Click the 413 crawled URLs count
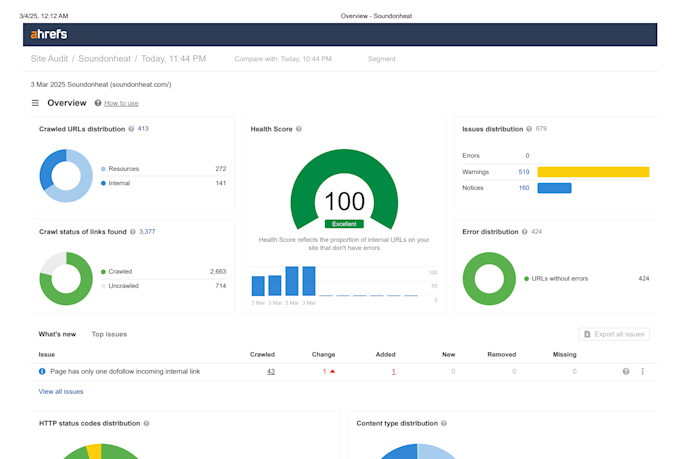This screenshot has width=680, height=459. [x=143, y=128]
